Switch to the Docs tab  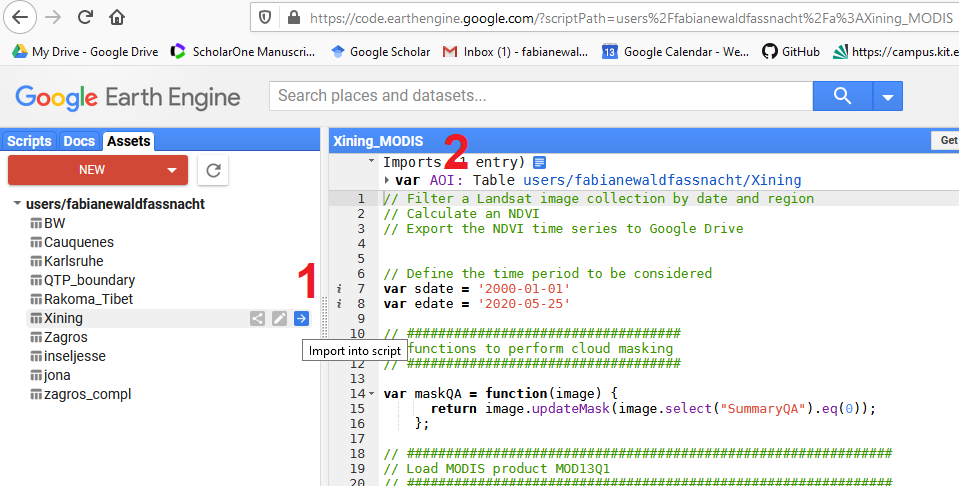[80, 141]
